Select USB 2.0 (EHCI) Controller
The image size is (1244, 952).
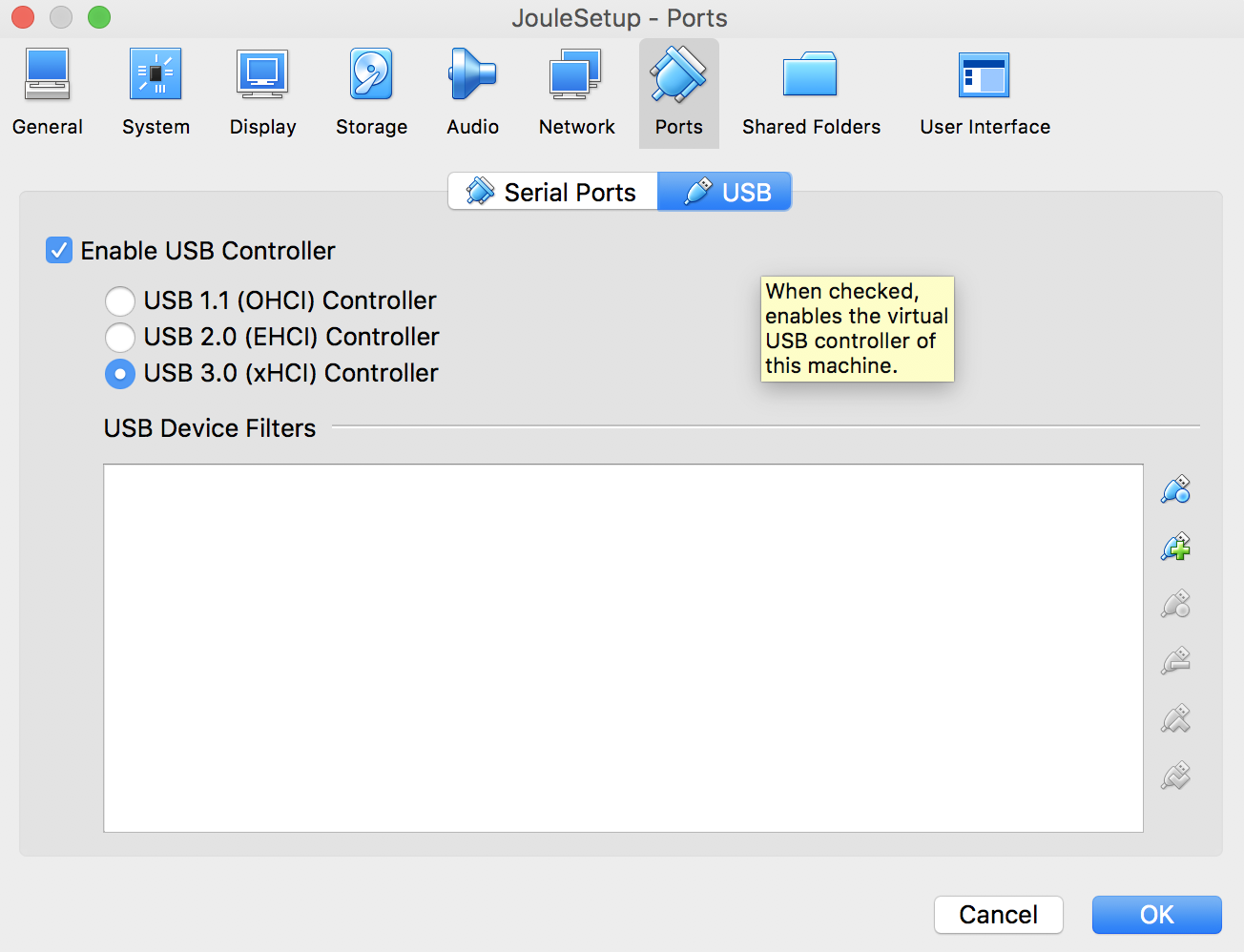pyautogui.click(x=120, y=337)
